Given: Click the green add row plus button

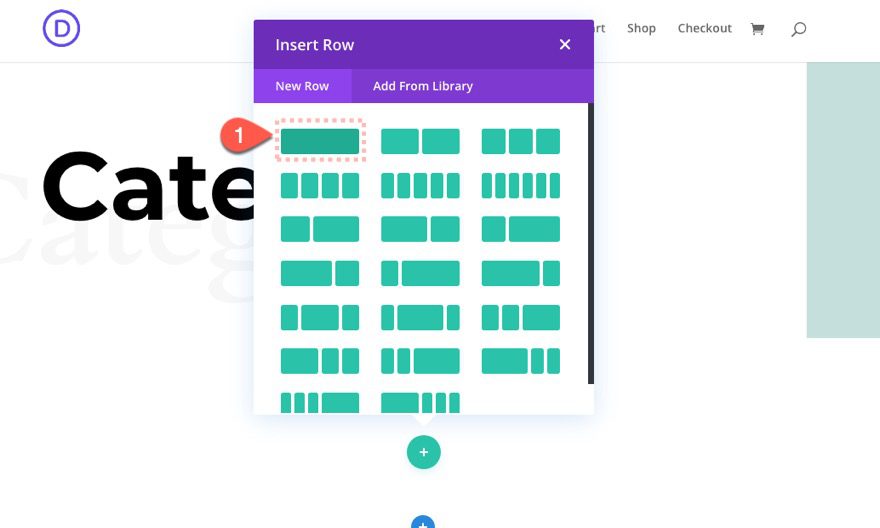Looking at the screenshot, I should coord(424,452).
